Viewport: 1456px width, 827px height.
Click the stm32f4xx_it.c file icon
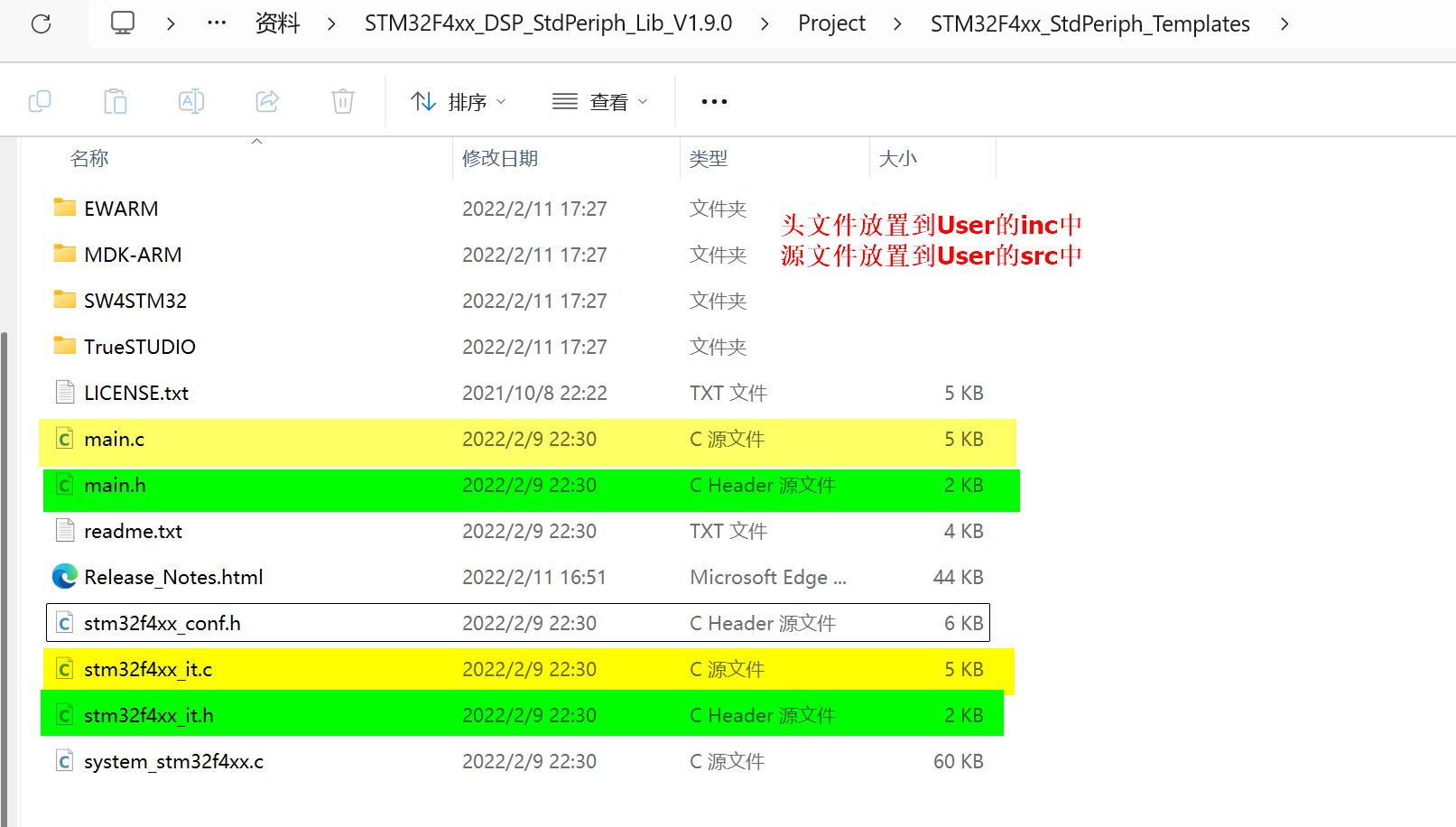coord(65,669)
